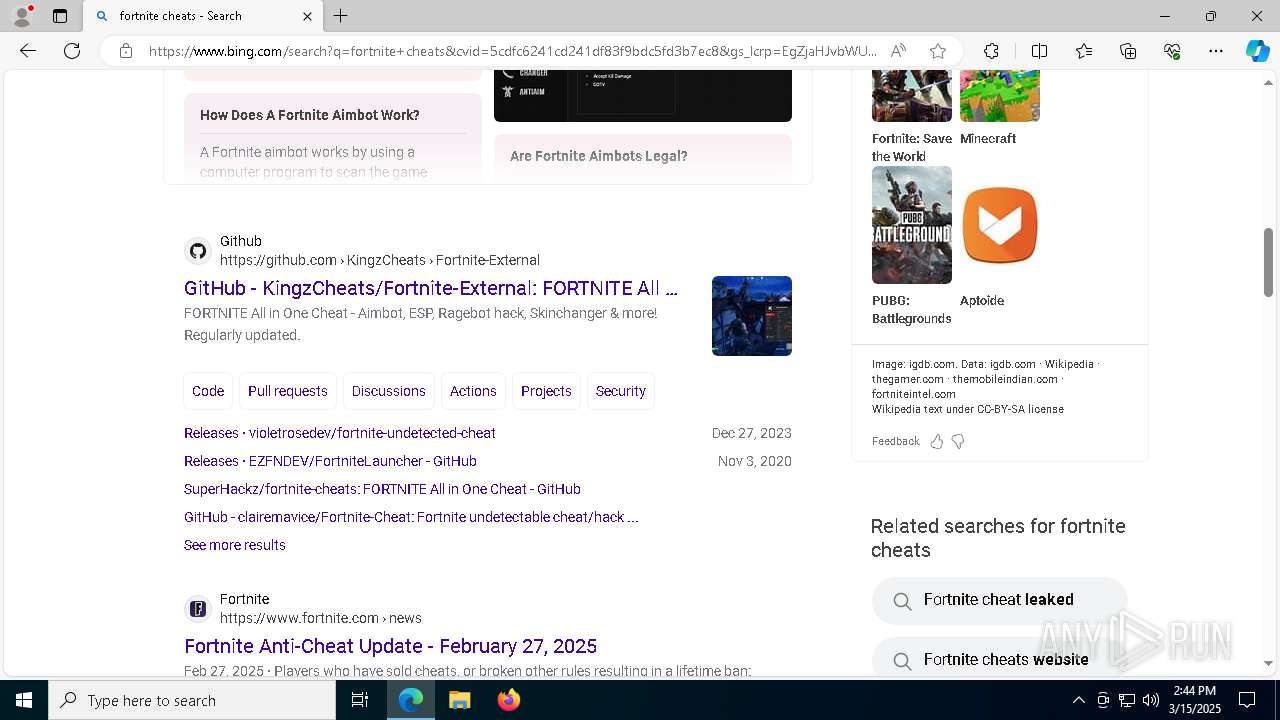Click the browser Back arrow
This screenshot has height=720, width=1280.
(x=28, y=51)
